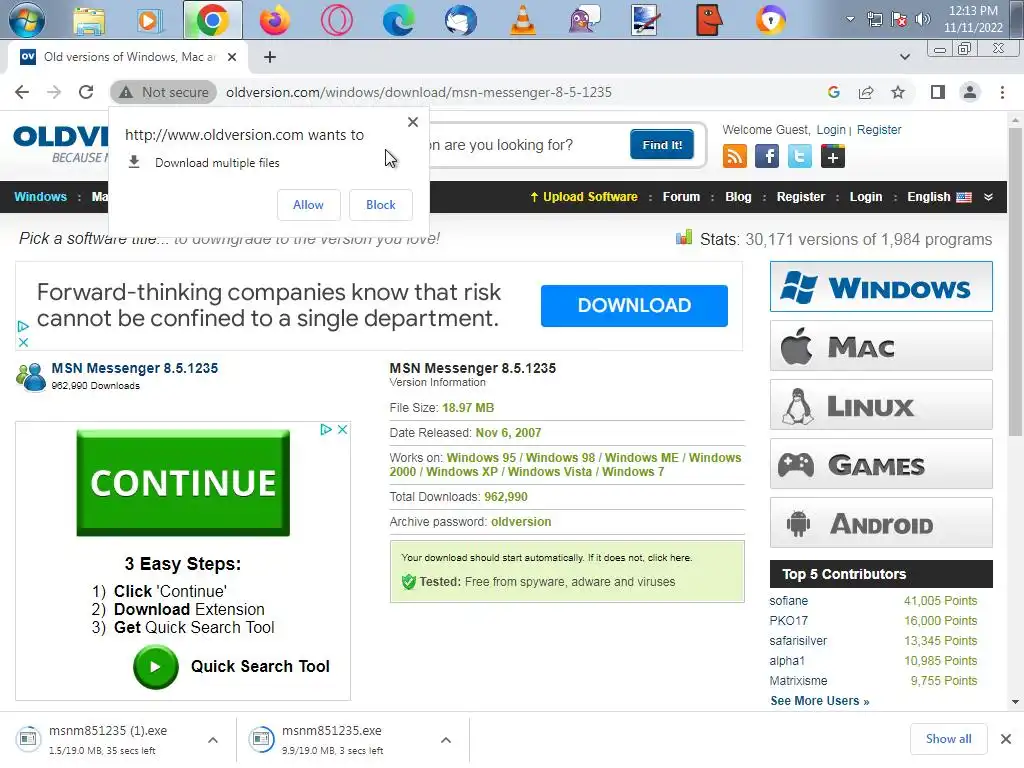Click the plus share icon
Screen dimensions: 1024x768
[832, 157]
